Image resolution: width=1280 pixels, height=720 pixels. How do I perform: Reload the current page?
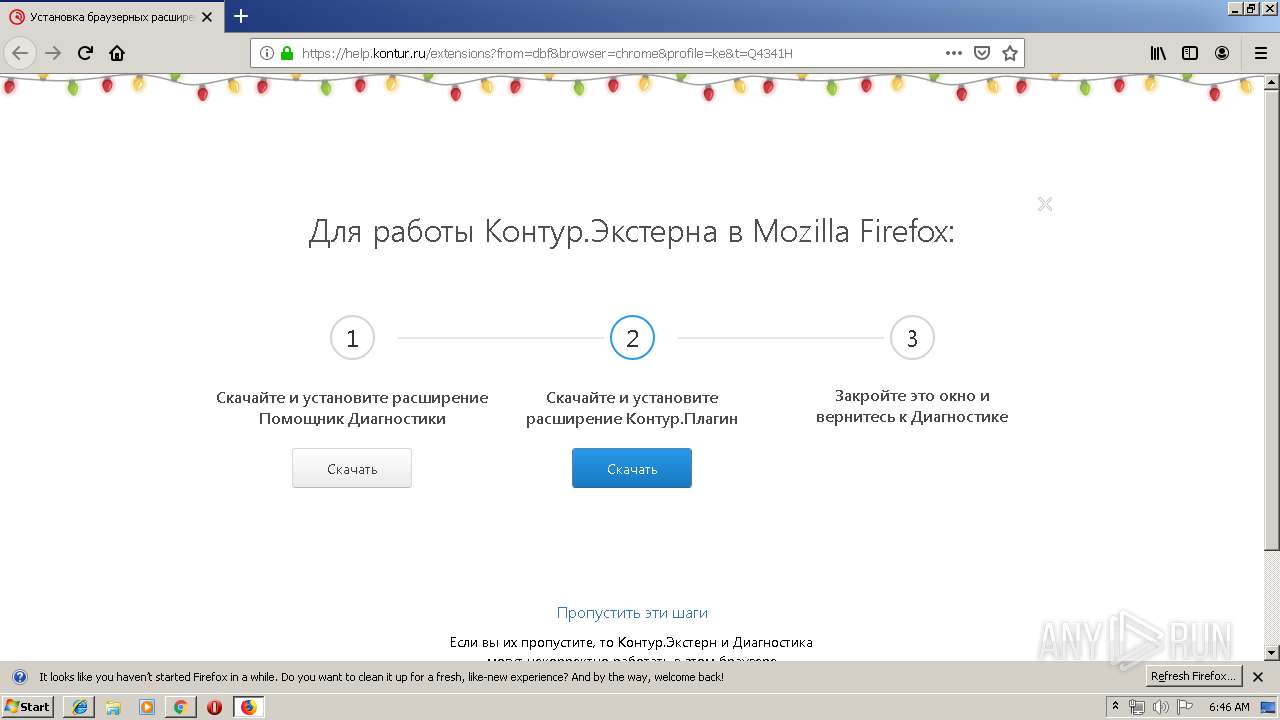[85, 53]
